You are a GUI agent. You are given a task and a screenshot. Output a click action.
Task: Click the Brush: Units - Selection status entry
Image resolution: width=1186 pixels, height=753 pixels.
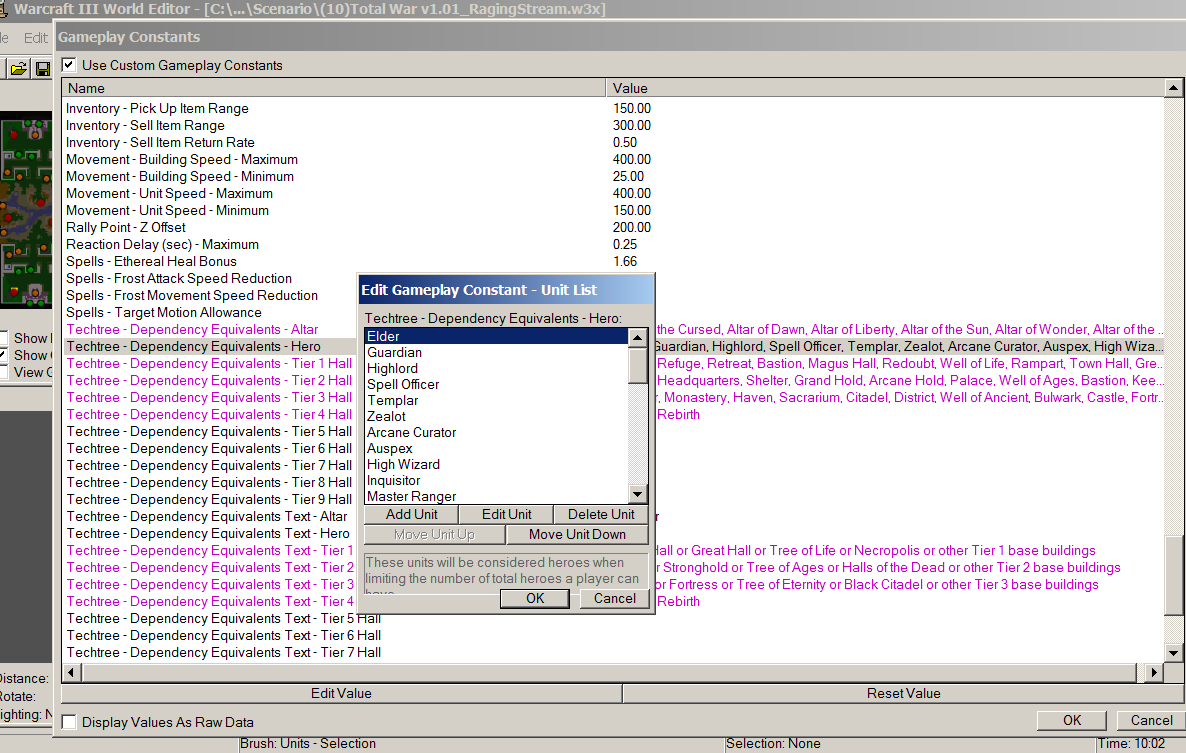[x=308, y=744]
